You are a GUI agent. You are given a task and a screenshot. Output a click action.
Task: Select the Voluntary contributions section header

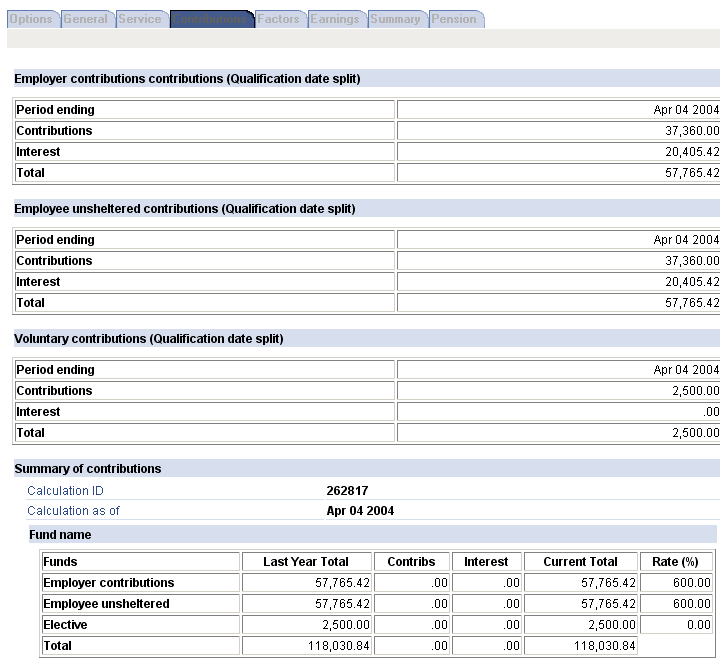(149, 339)
